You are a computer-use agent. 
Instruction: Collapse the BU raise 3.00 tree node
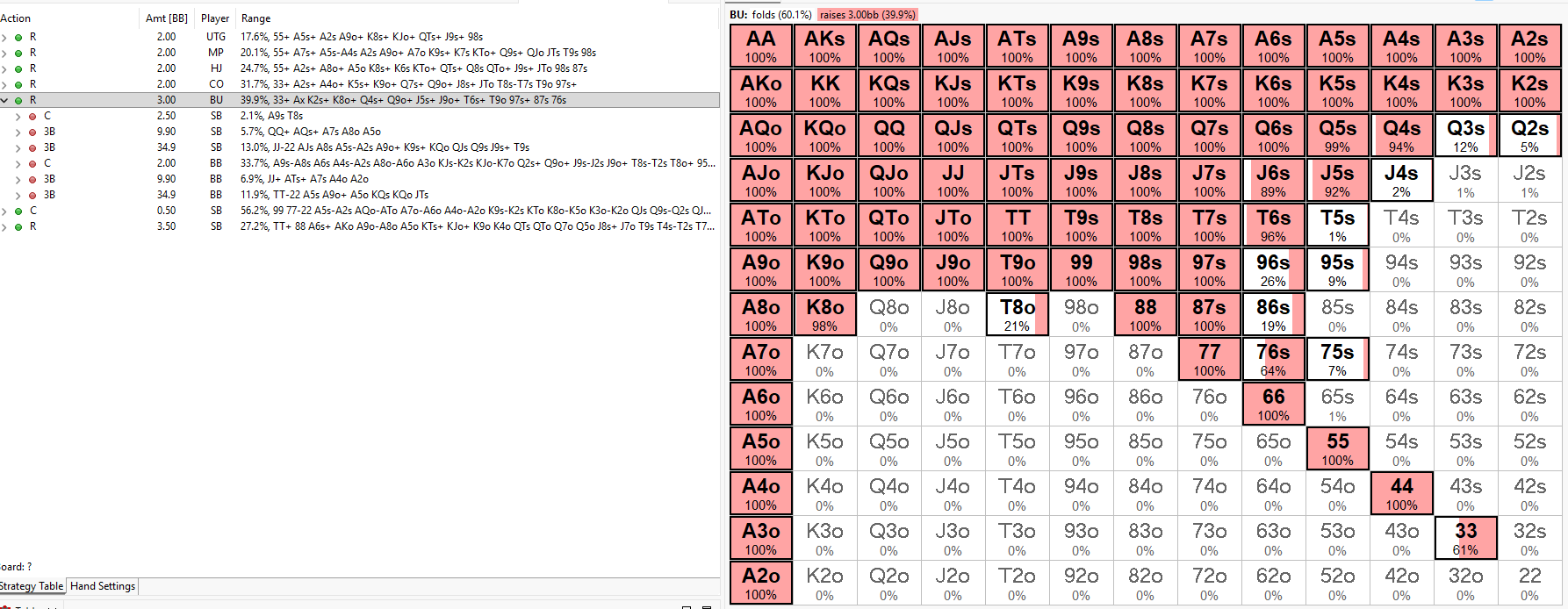click(x=4, y=100)
